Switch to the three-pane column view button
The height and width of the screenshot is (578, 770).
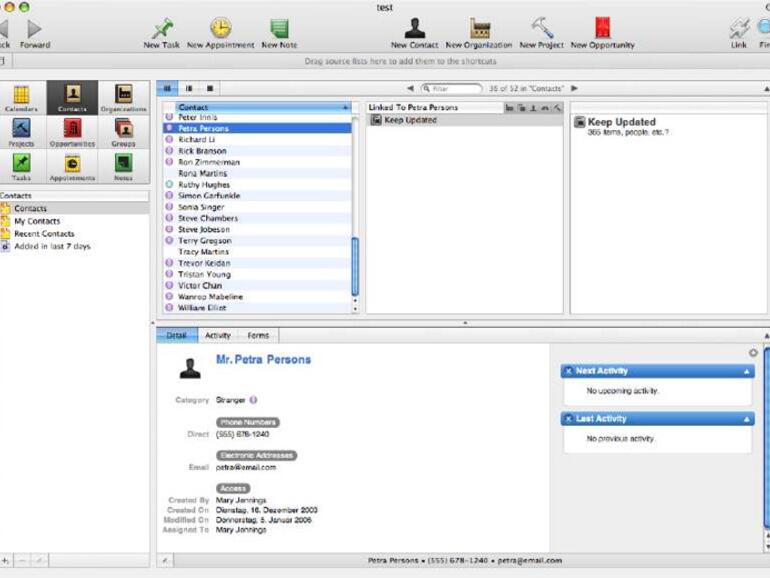click(167, 89)
